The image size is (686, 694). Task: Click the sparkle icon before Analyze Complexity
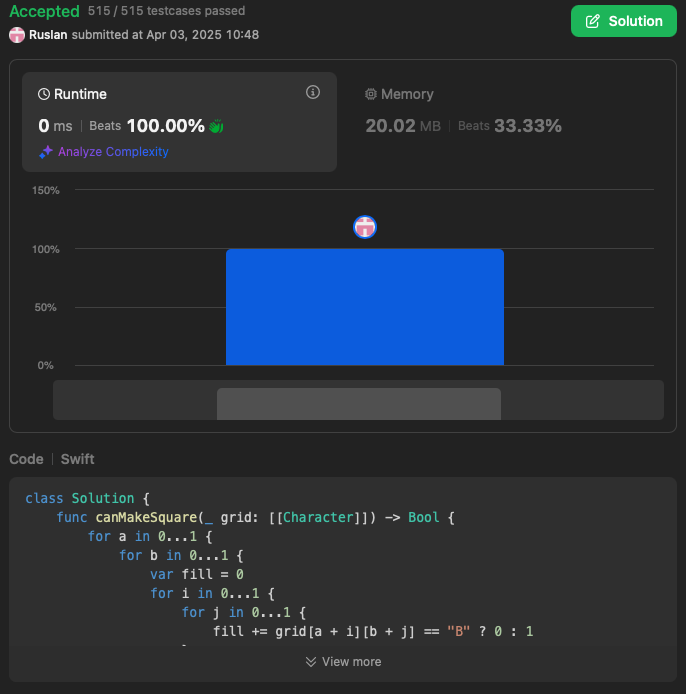pyautogui.click(x=45, y=152)
